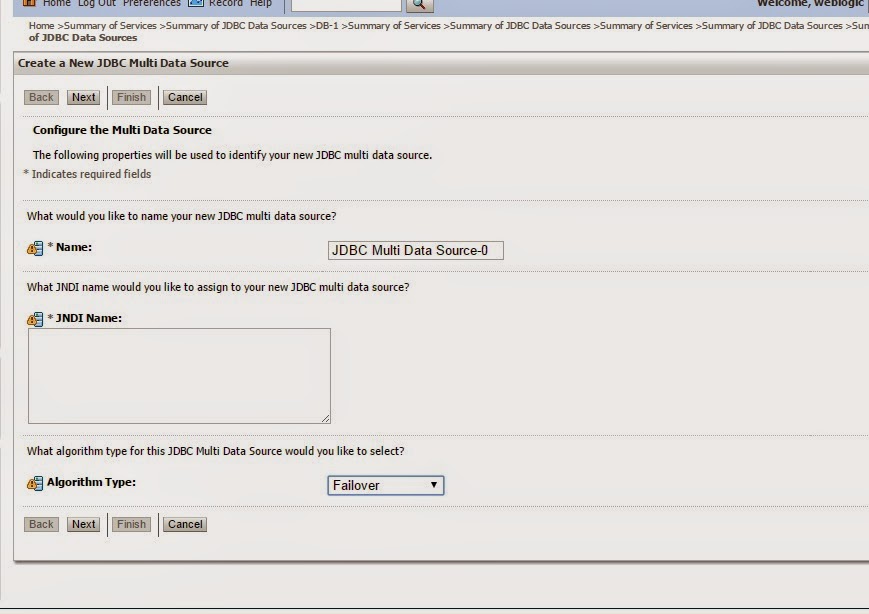
Task: Click the bottom Back button
Action: pyautogui.click(x=40, y=524)
